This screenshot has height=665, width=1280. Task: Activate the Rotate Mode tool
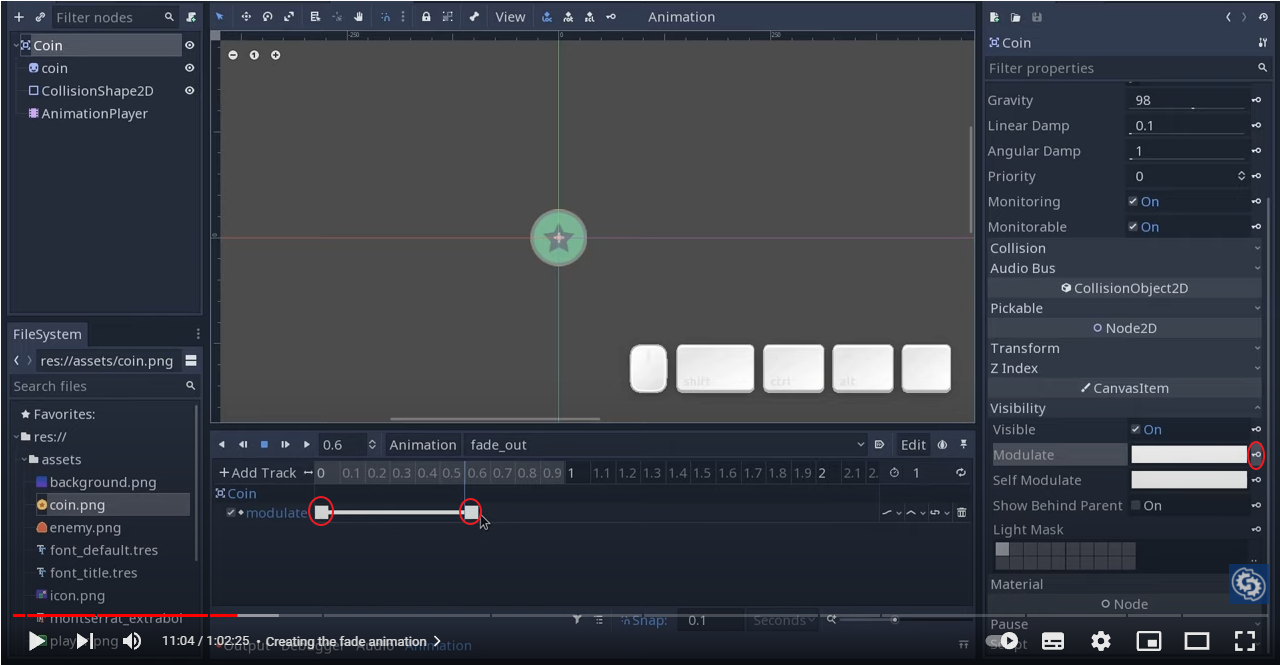pyautogui.click(x=268, y=17)
